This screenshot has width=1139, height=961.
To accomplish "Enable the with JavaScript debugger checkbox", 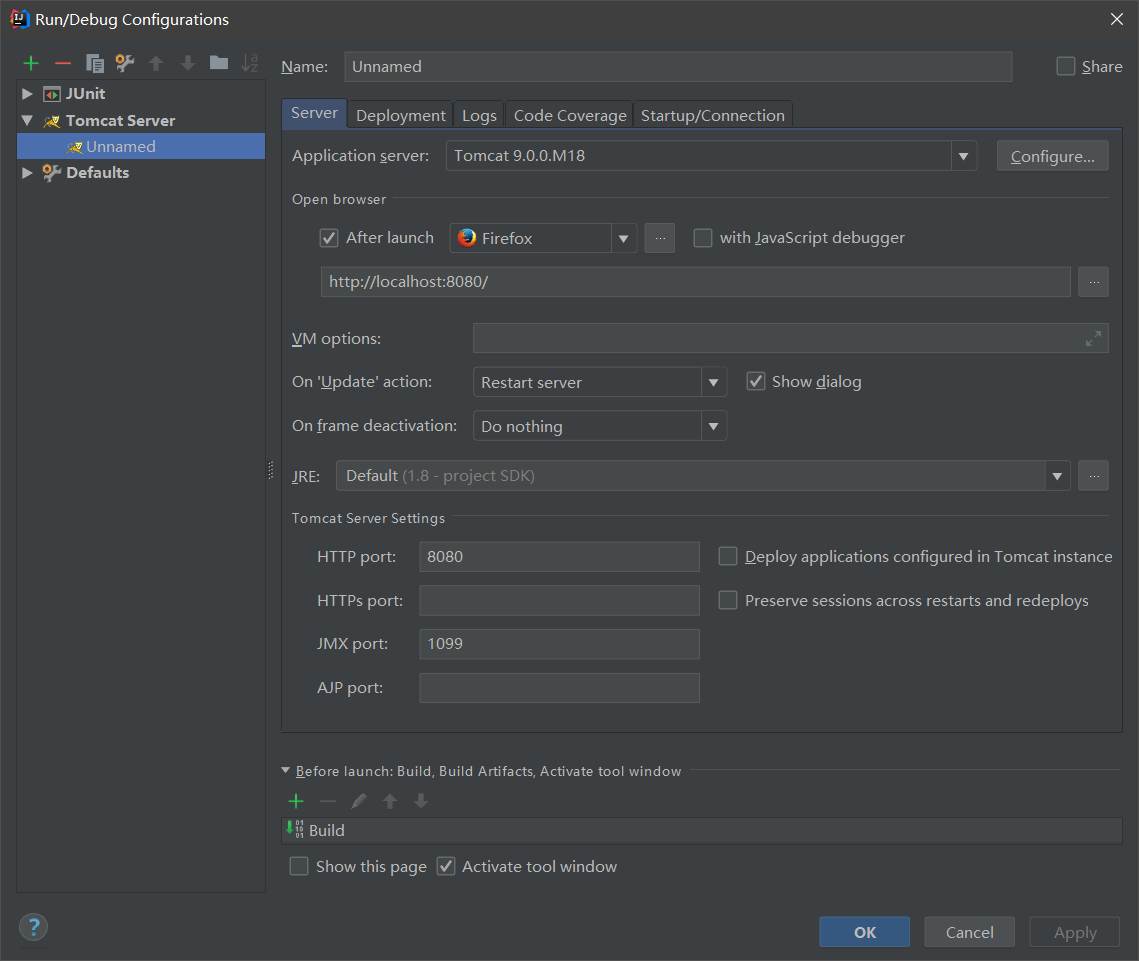I will pyautogui.click(x=703, y=238).
